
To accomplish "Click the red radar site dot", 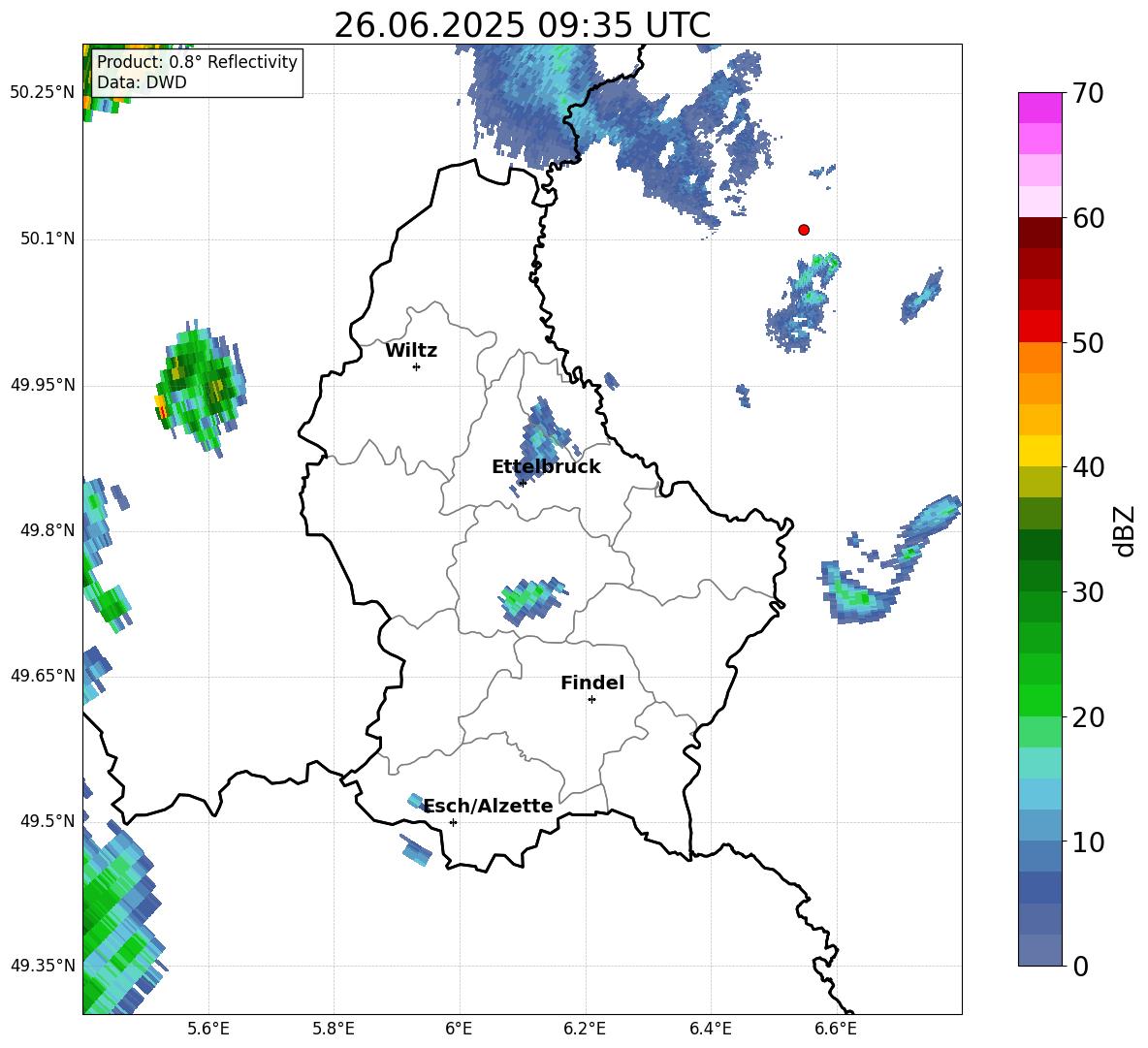I will click(x=804, y=230).
